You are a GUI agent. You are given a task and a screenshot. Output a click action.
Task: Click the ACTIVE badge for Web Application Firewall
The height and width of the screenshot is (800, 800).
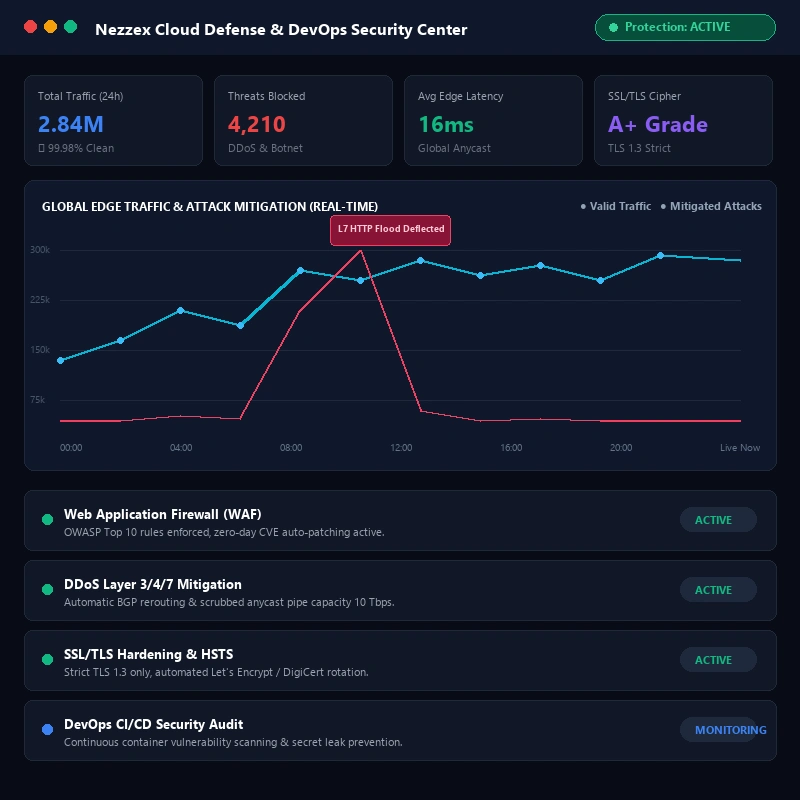[x=718, y=520]
